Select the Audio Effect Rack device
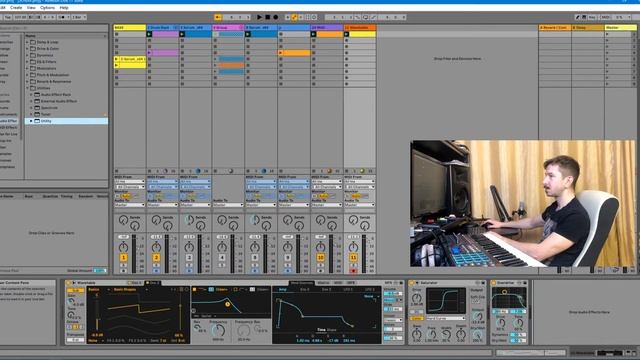 tap(56, 94)
